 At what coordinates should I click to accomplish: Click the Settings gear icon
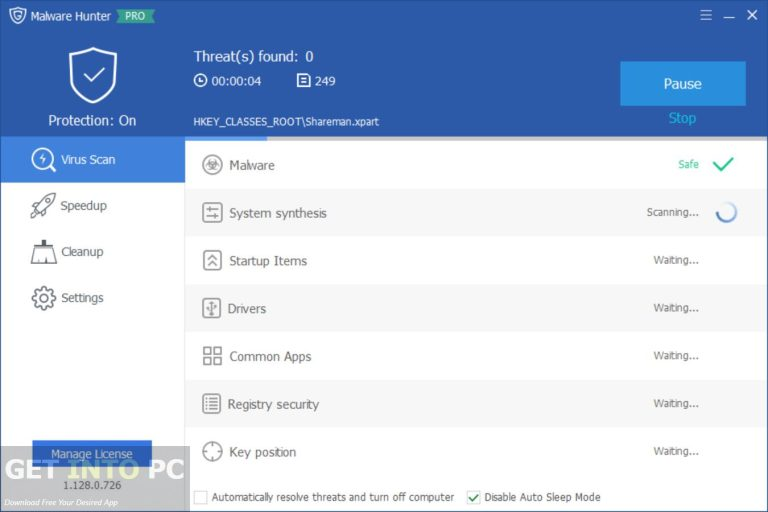pos(44,298)
